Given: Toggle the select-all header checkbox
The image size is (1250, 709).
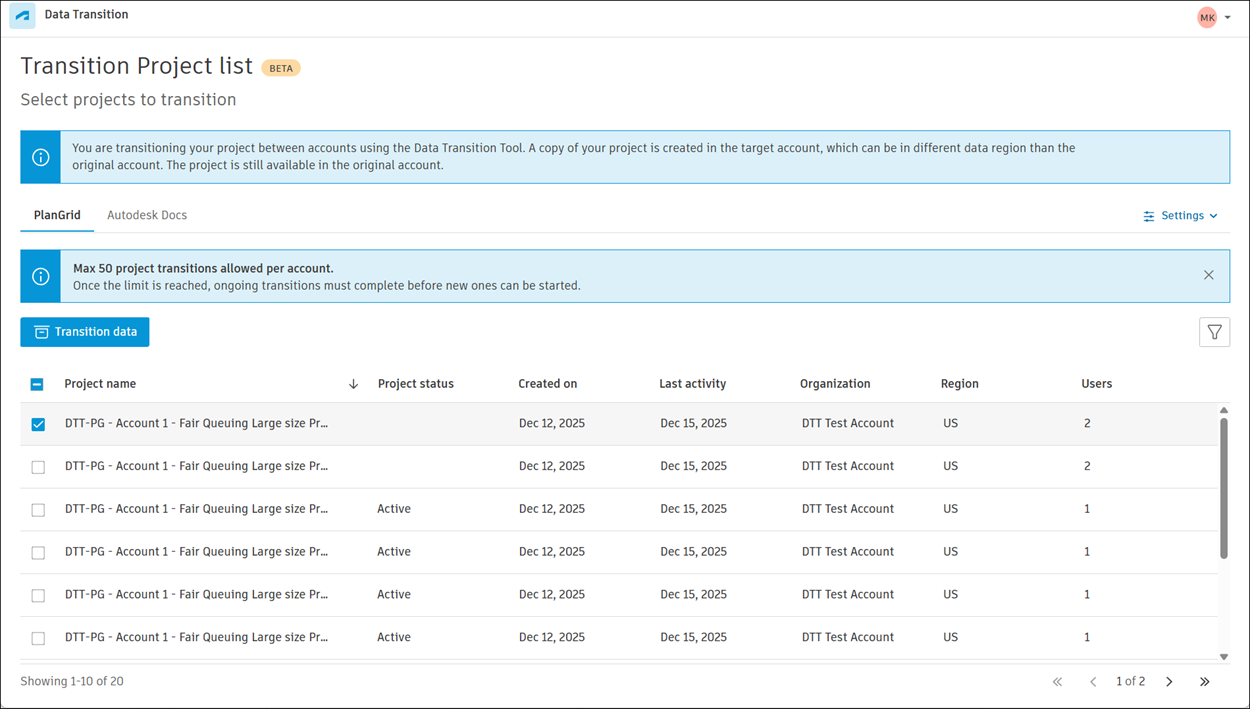Looking at the screenshot, I should click(37, 384).
